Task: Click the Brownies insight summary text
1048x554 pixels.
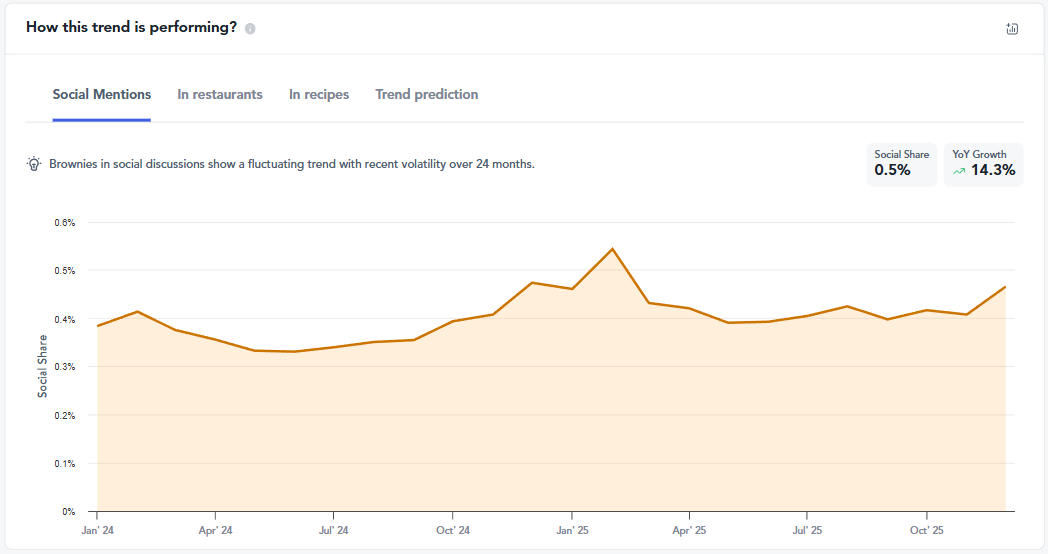Action: click(292, 164)
